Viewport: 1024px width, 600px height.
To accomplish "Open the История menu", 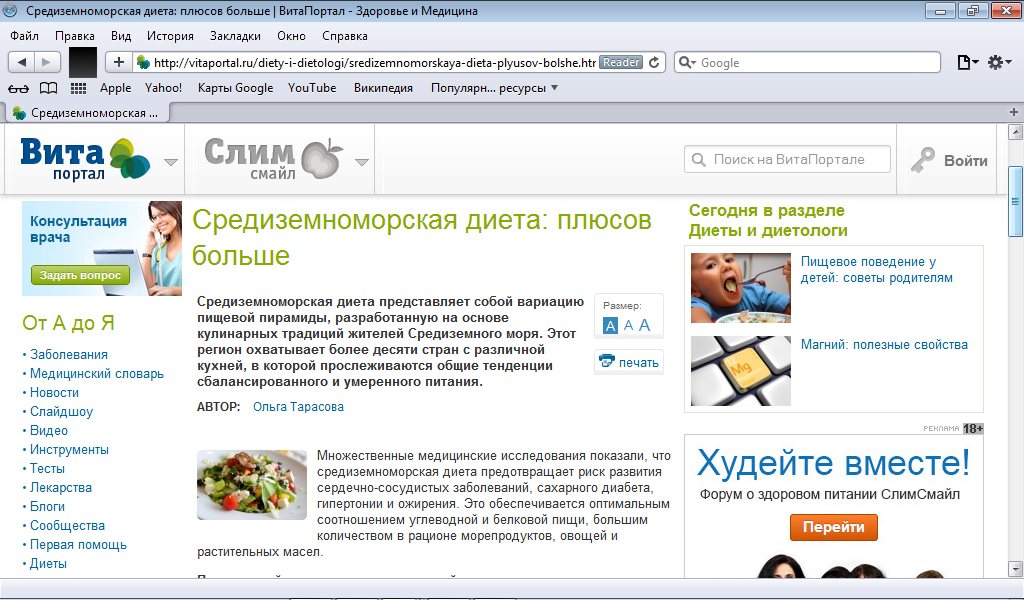I will point(170,36).
